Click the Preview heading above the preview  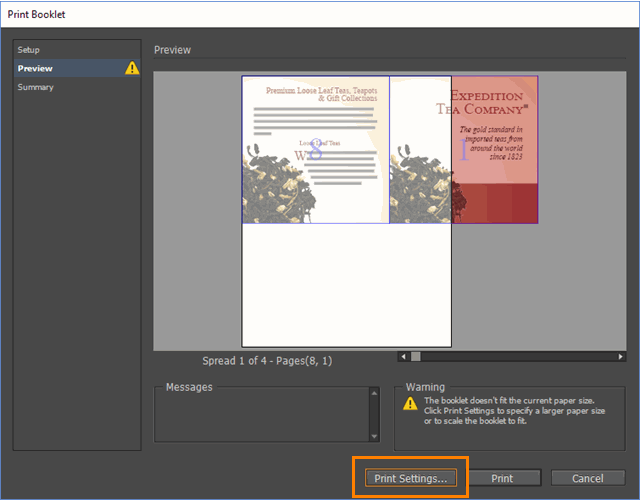pyautogui.click(x=172, y=50)
